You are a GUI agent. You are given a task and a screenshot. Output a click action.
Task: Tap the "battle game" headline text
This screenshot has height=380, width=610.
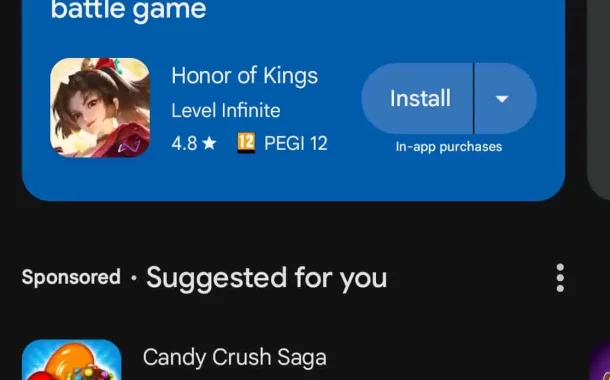pos(128,10)
